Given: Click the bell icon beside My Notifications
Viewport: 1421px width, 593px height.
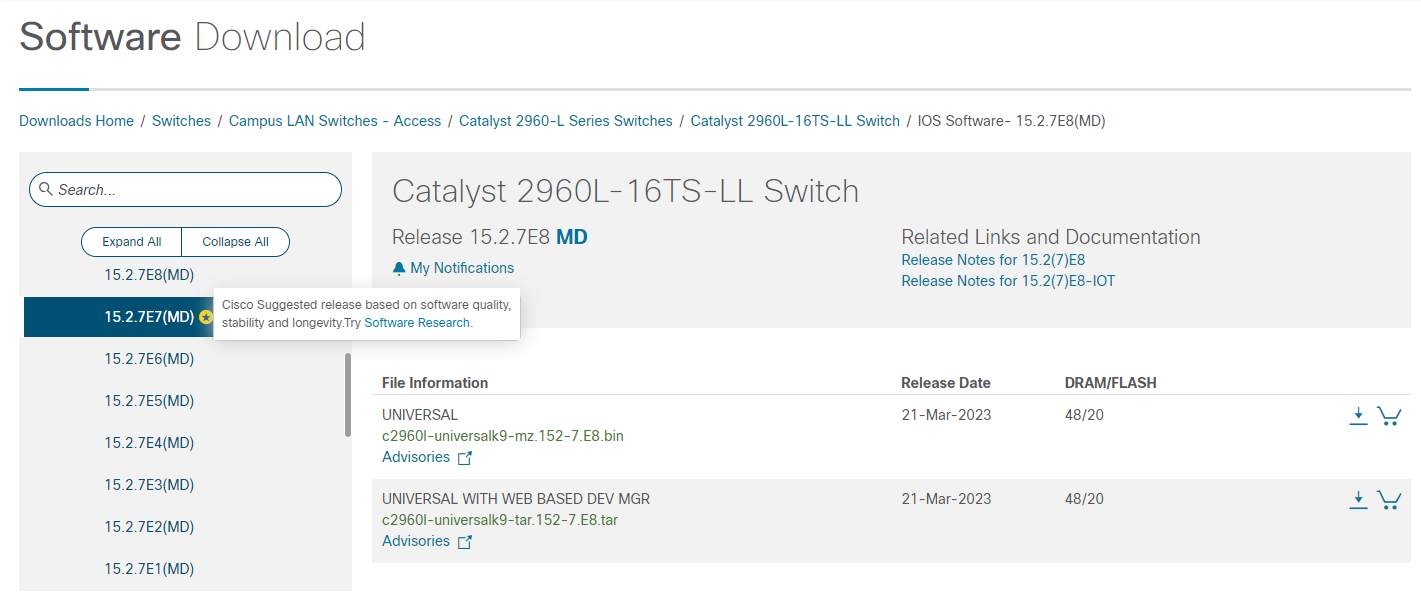Looking at the screenshot, I should point(399,268).
